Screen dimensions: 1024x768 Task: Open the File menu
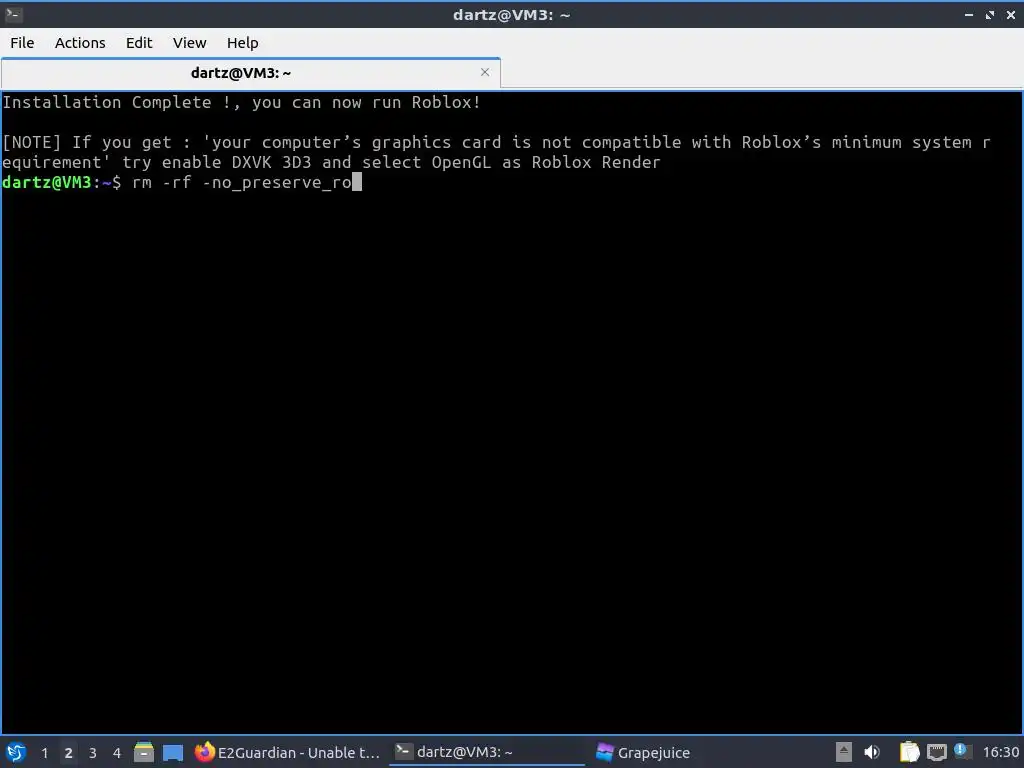click(x=22, y=42)
